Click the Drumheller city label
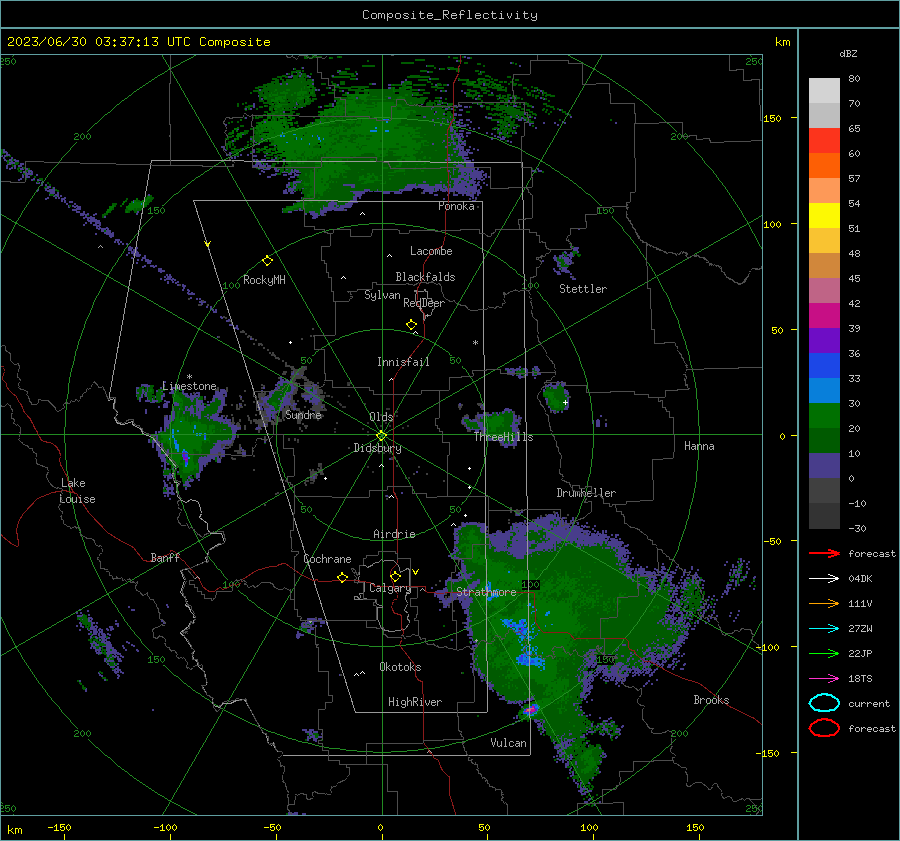900x841 pixels. (x=586, y=493)
